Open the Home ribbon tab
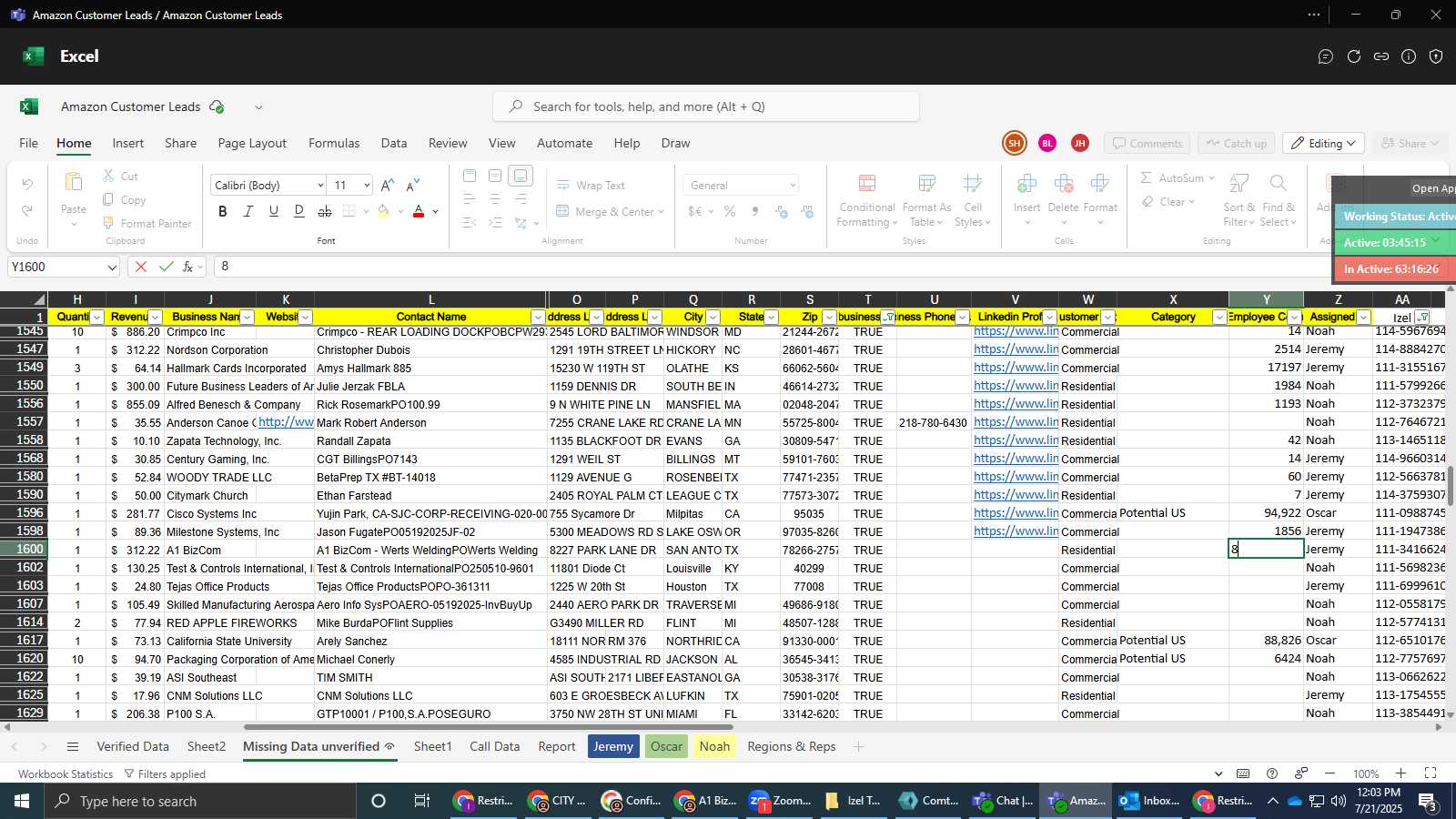The width and height of the screenshot is (1456, 819). pyautogui.click(x=74, y=143)
